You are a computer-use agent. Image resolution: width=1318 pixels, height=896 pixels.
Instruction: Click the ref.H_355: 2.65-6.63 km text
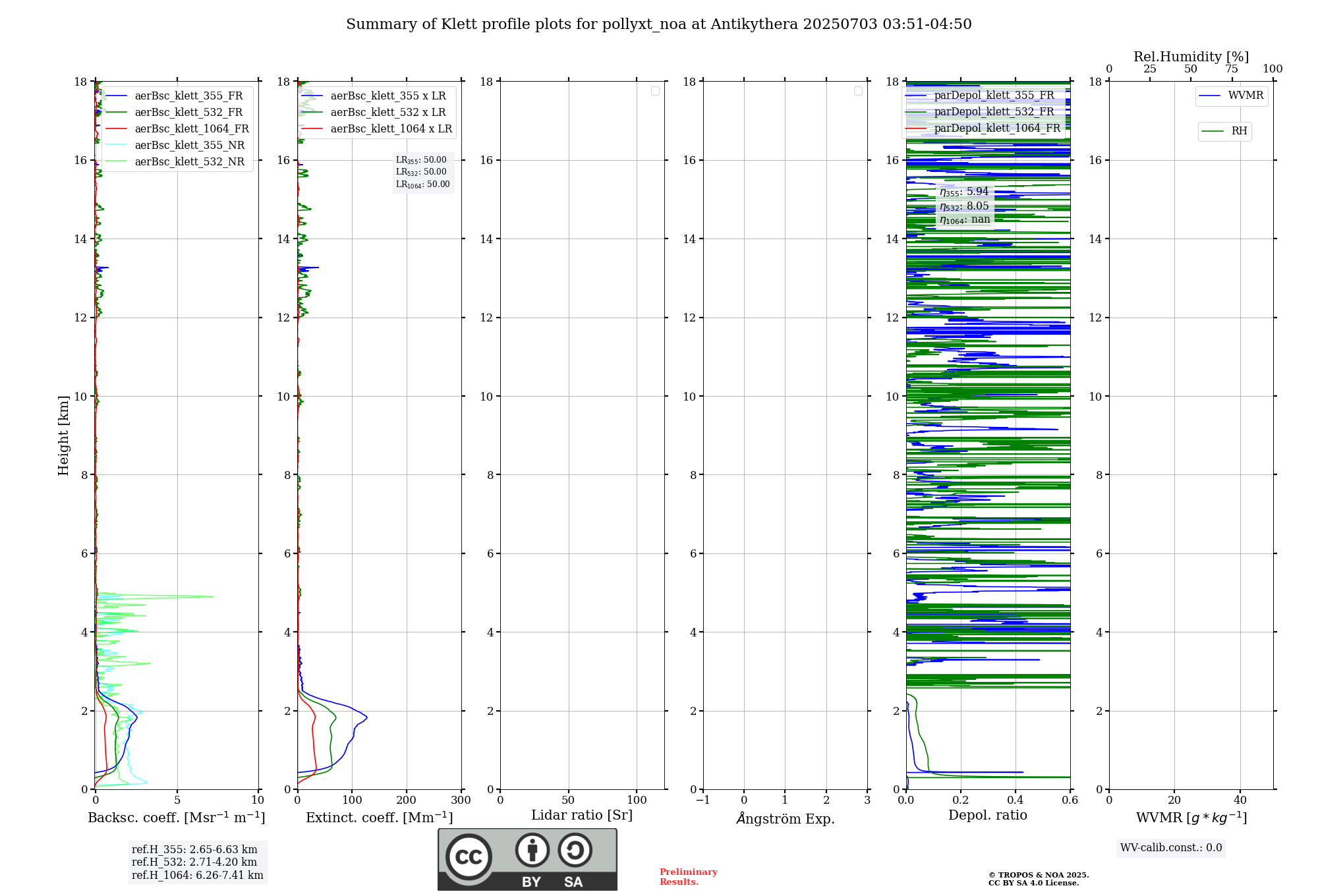tap(194, 850)
